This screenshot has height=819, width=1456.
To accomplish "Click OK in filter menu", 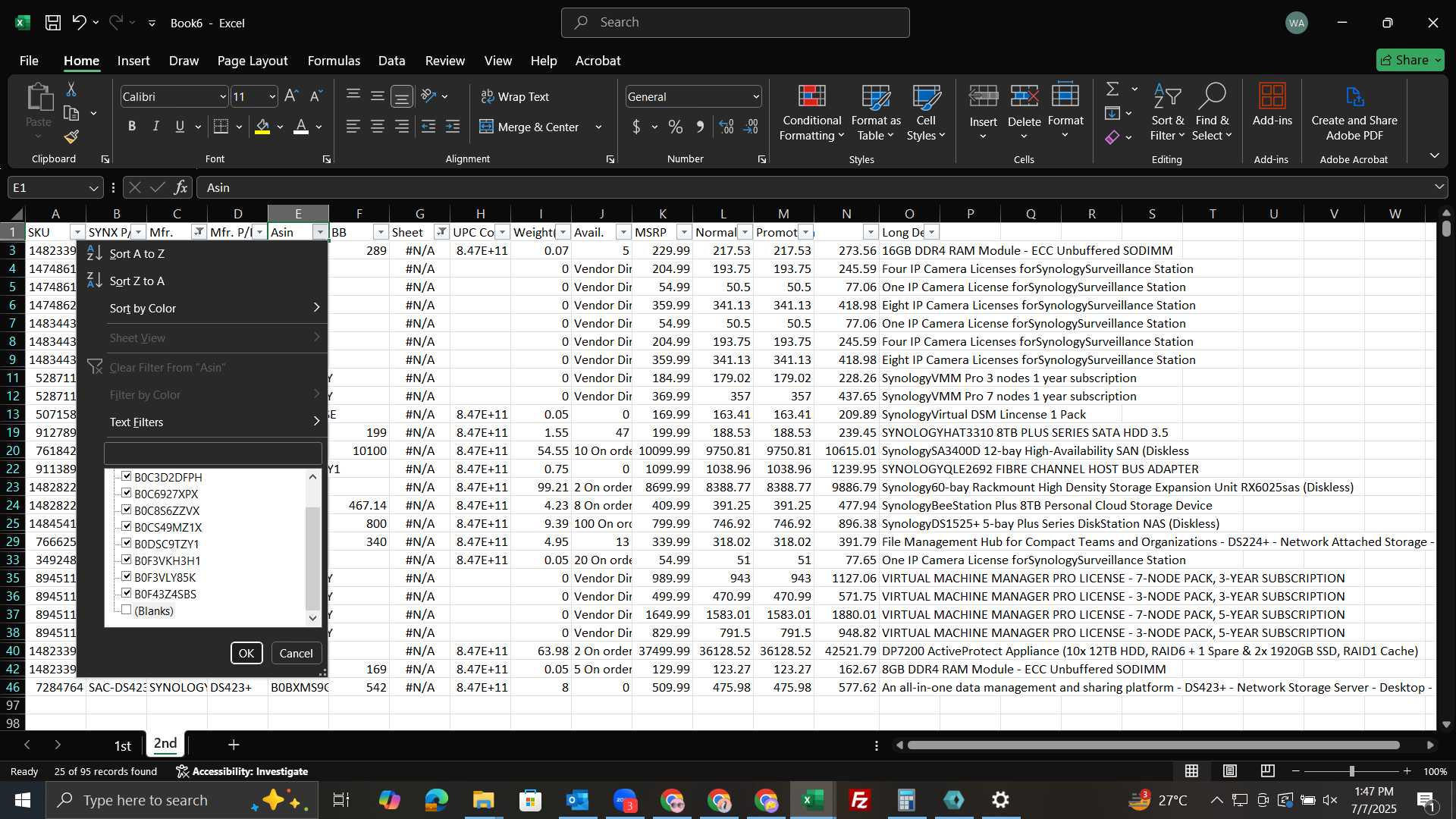I will 246,653.
